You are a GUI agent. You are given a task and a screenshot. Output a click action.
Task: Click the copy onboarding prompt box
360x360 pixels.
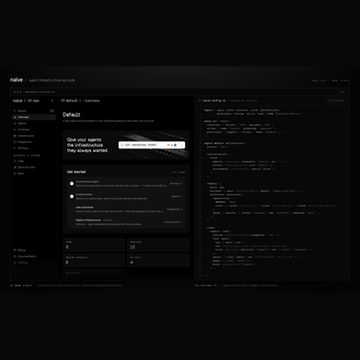pyautogui.click(x=152, y=145)
